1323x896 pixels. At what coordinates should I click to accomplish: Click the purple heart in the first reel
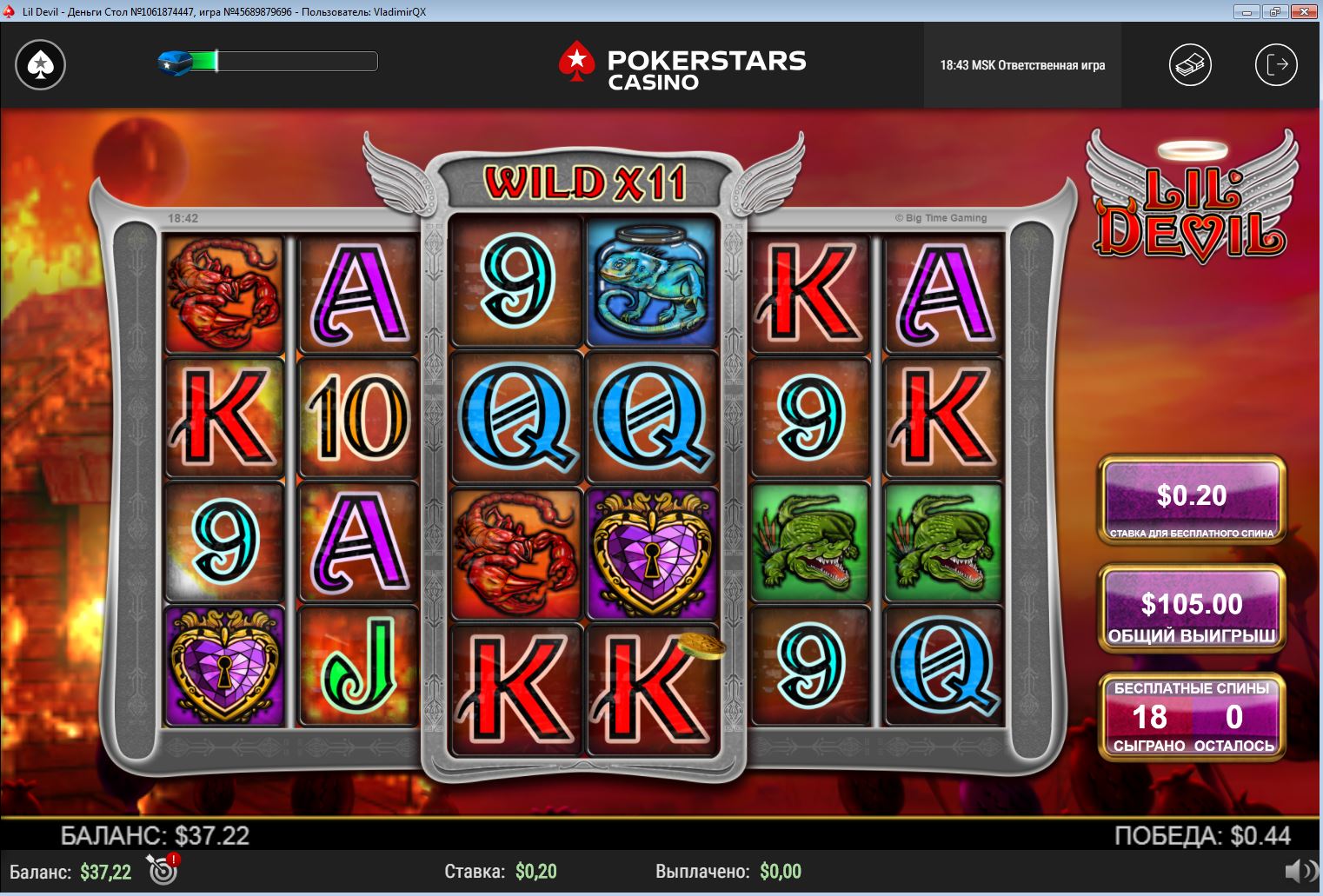point(225,667)
